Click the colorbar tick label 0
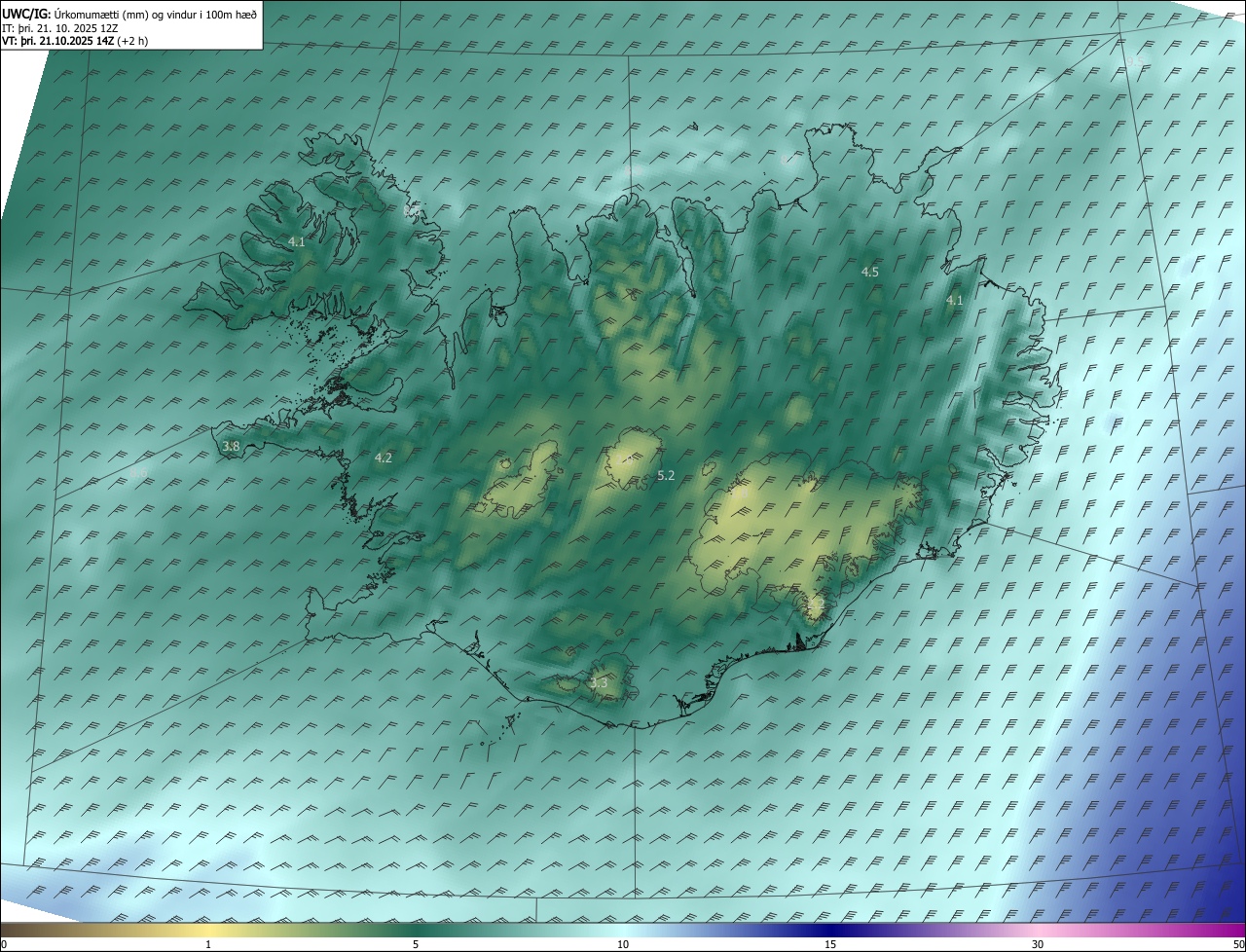The image size is (1246, 952). point(4,944)
